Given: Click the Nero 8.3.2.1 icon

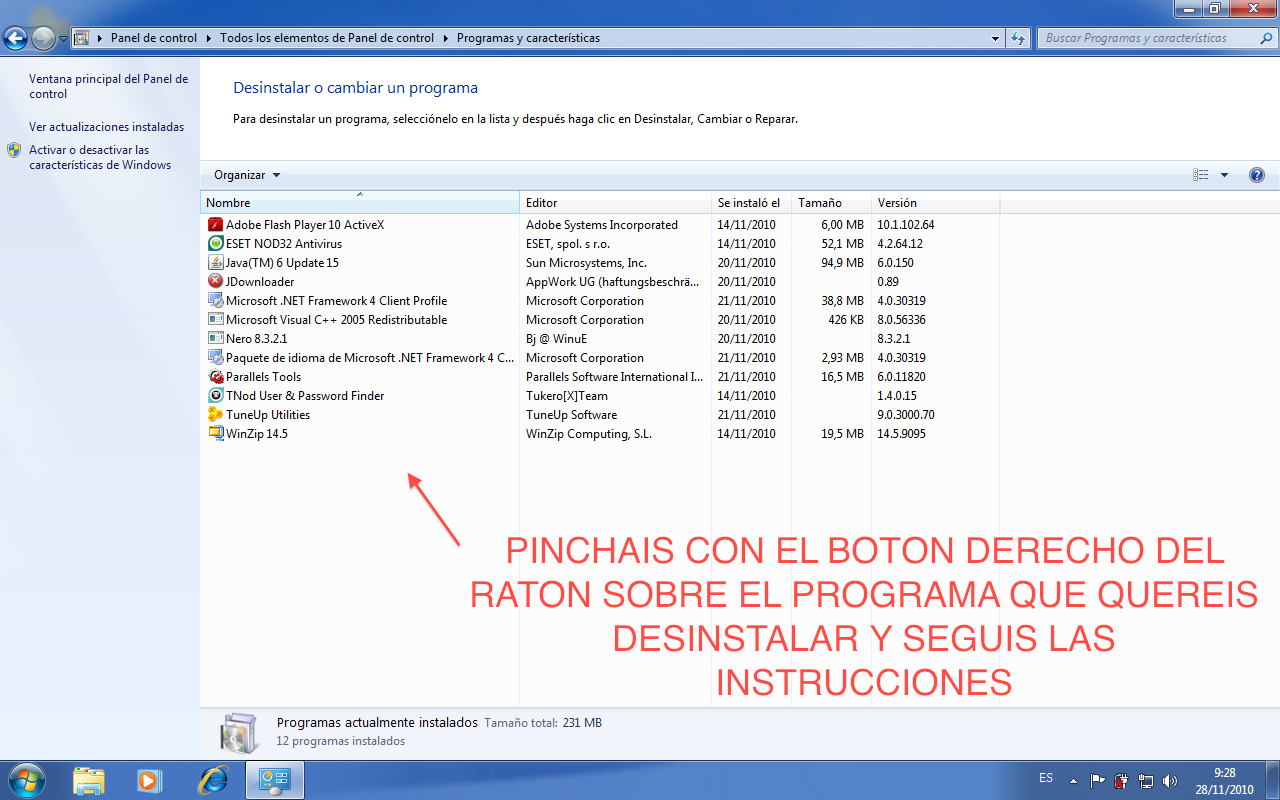Looking at the screenshot, I should coord(216,338).
